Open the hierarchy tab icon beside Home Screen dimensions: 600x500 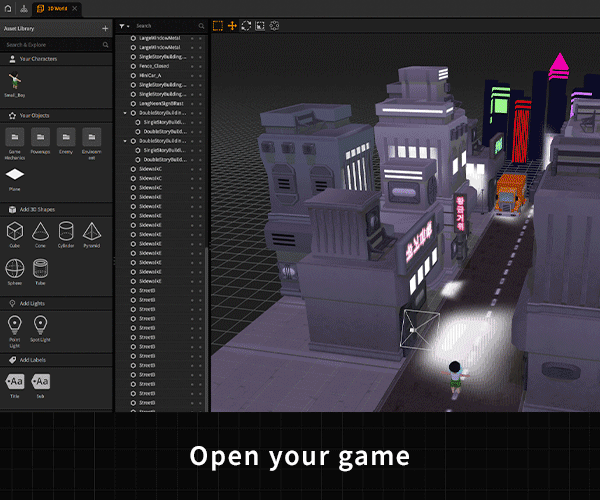pyautogui.click(x=23, y=8)
